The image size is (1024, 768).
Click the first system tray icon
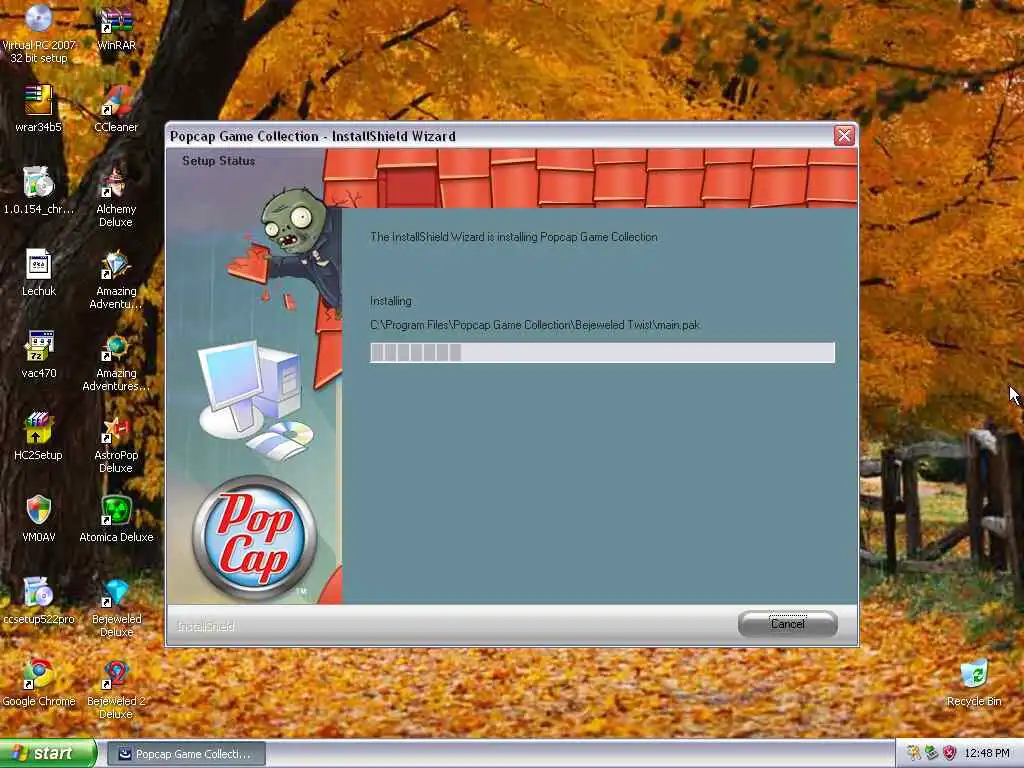[914, 754]
